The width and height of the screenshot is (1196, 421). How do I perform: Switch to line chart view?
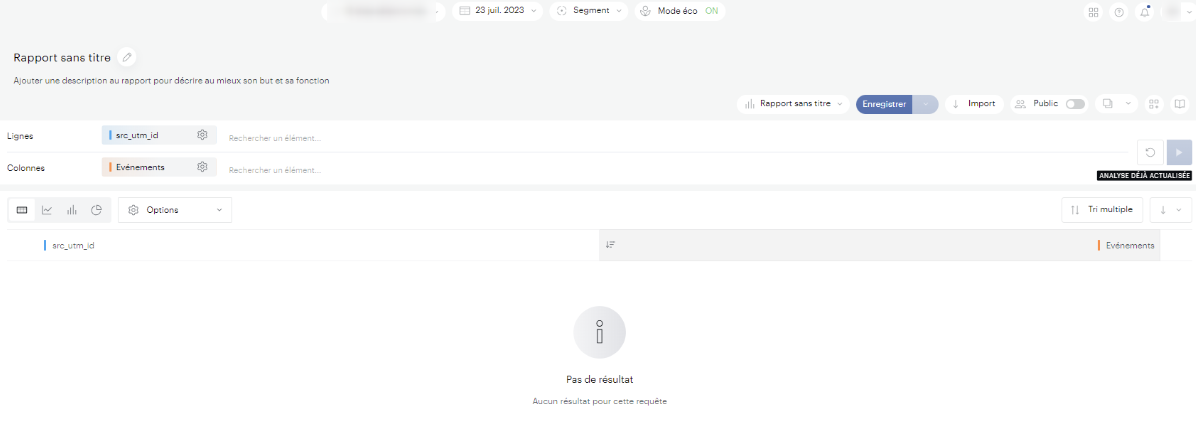tap(47, 210)
